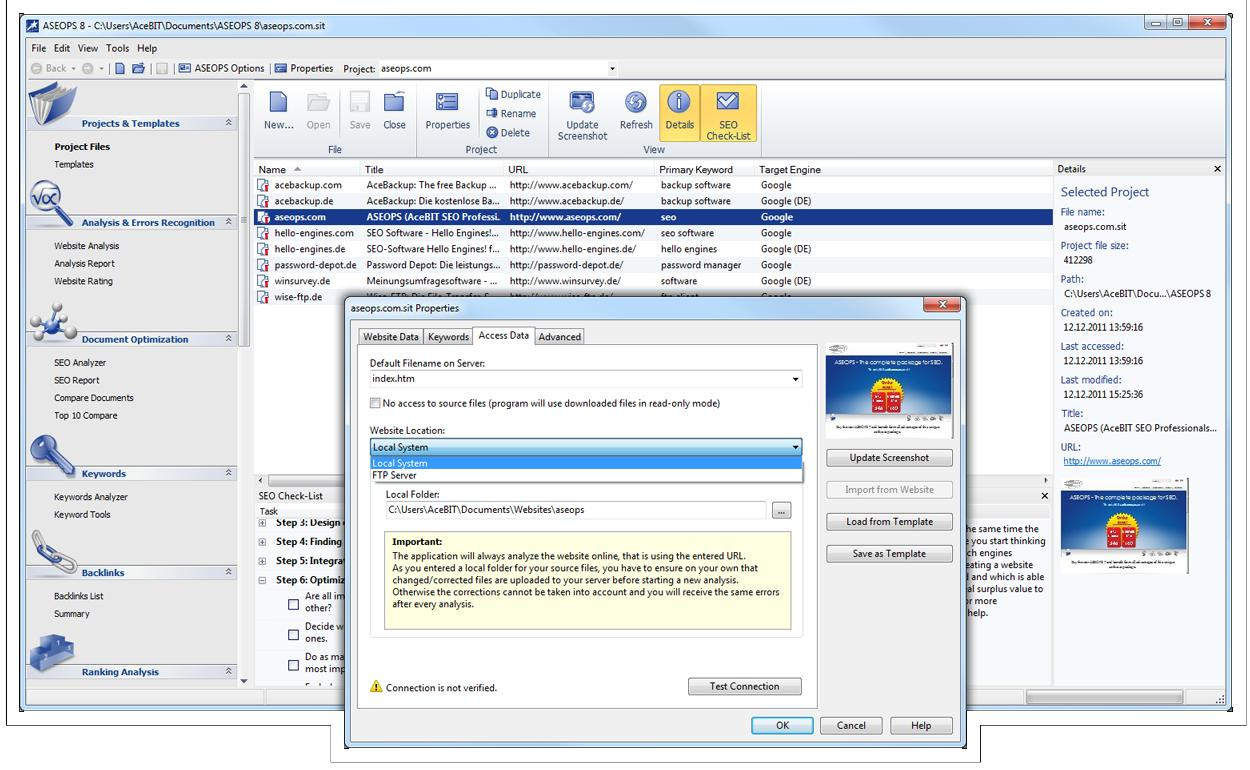Check the 'Are all im...' checklist task
The height and width of the screenshot is (770, 1250).
pos(294,603)
